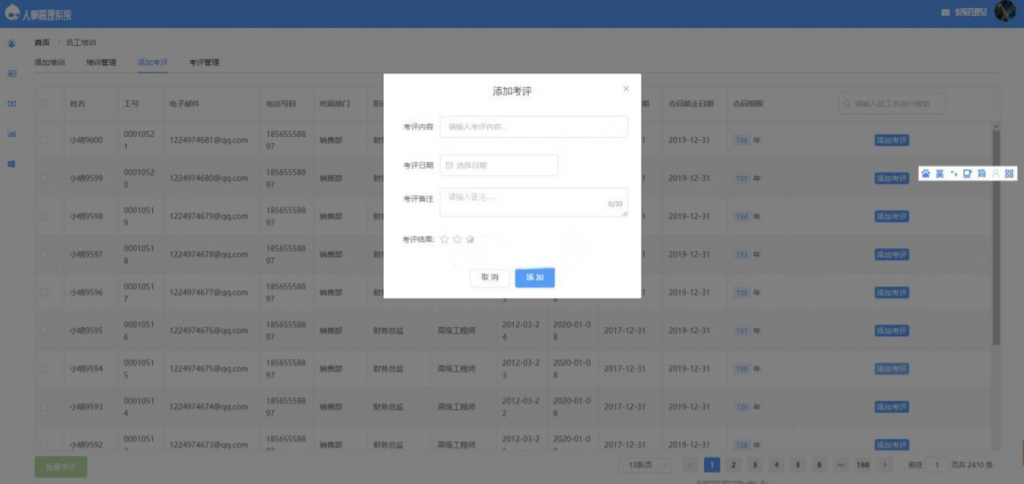Select the first rating star in 考评结果
The image size is (1024, 484).
click(445, 239)
